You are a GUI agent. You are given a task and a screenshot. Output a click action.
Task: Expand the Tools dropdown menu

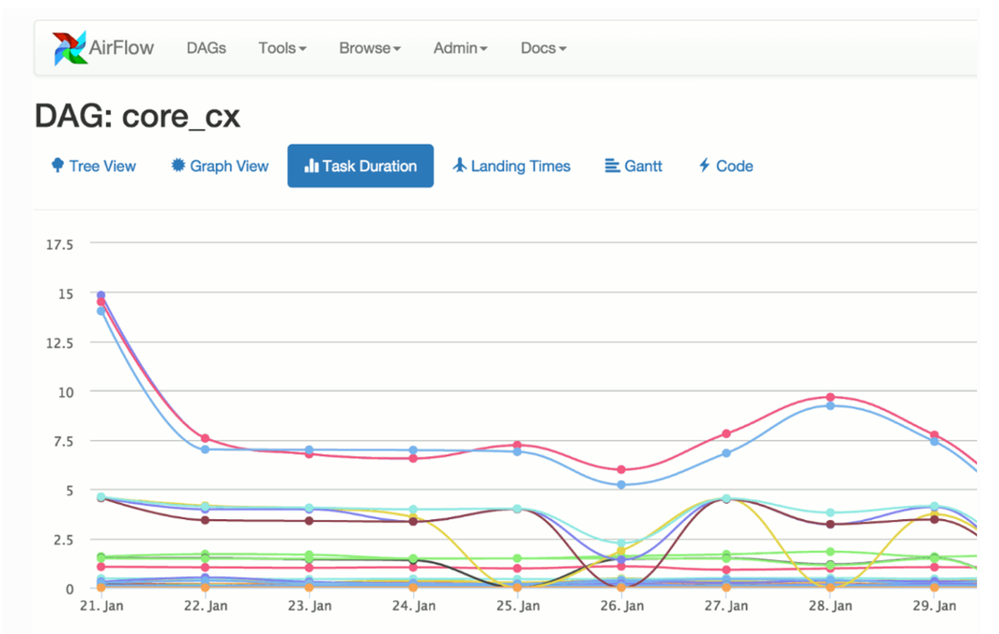click(282, 48)
